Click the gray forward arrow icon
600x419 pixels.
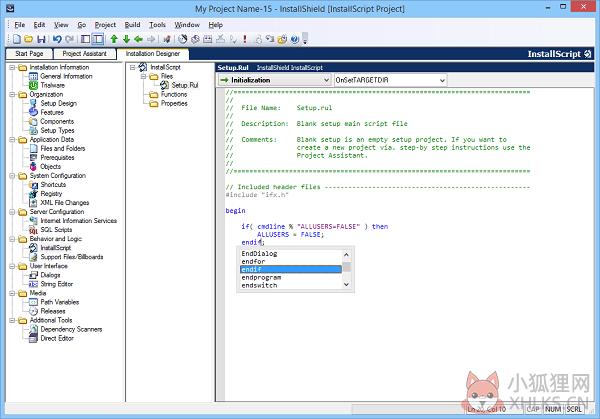coord(151,39)
